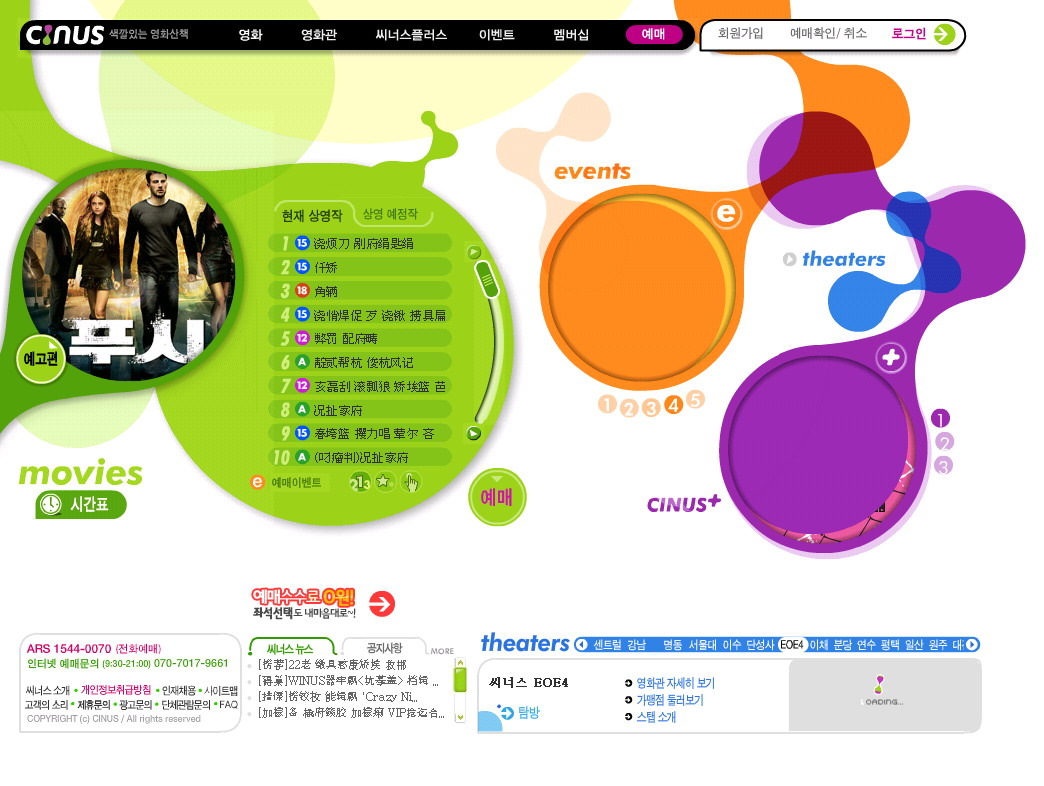Select the 18-rated movie ranked 3
This screenshot has width=1044, height=786.
click(x=360, y=291)
